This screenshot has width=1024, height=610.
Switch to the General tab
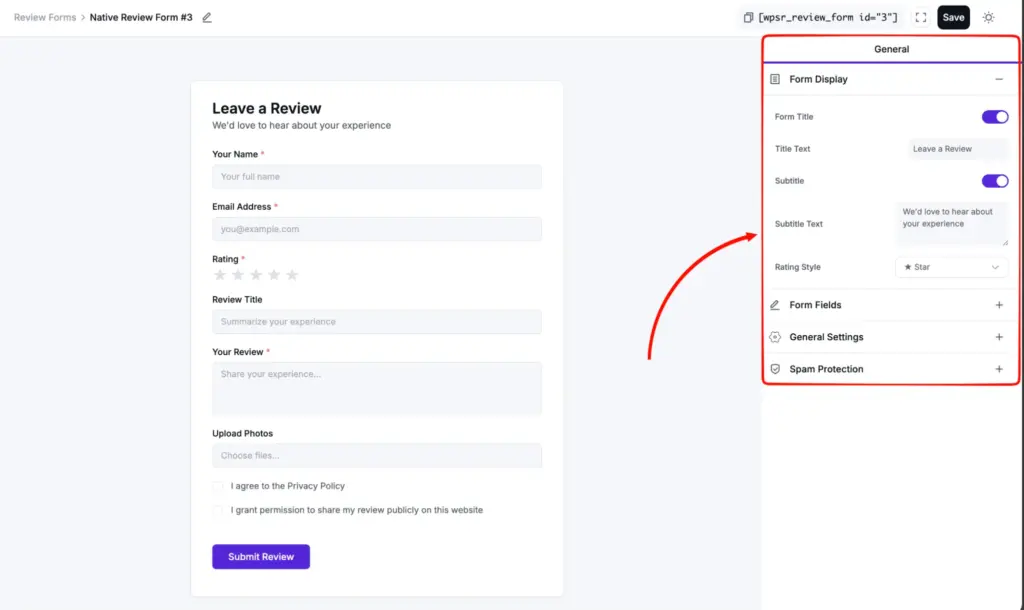point(890,48)
